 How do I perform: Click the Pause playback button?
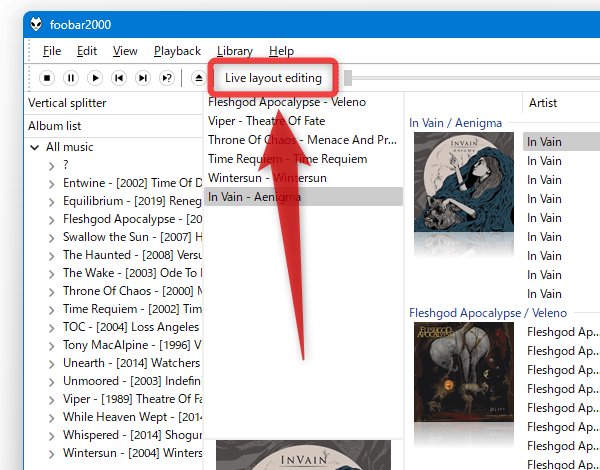(71, 78)
